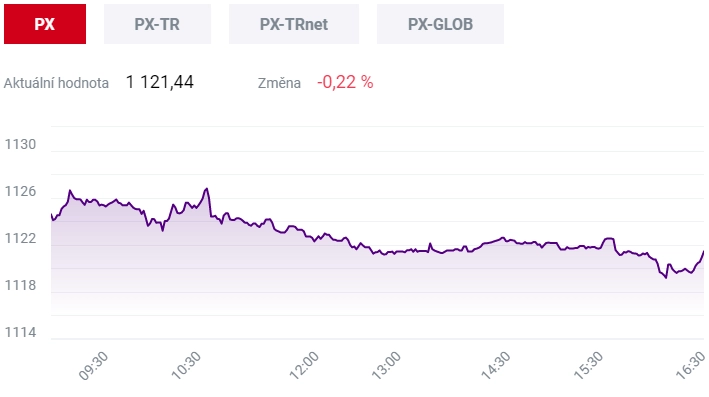Open the PX-TRnet tab
Screen dimensions: 709x397
point(294,24)
